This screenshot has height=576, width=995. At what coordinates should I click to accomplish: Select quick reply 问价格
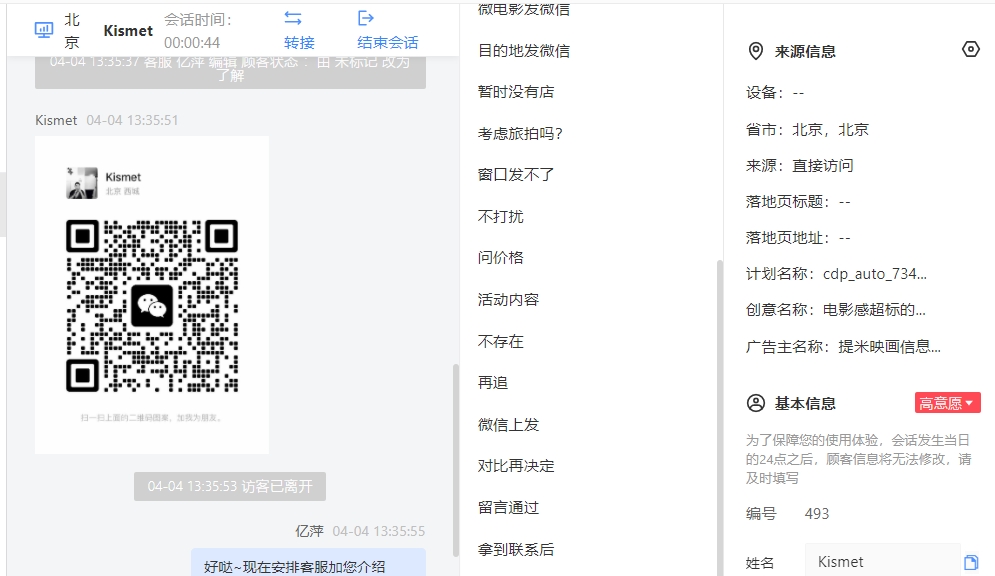pos(501,258)
